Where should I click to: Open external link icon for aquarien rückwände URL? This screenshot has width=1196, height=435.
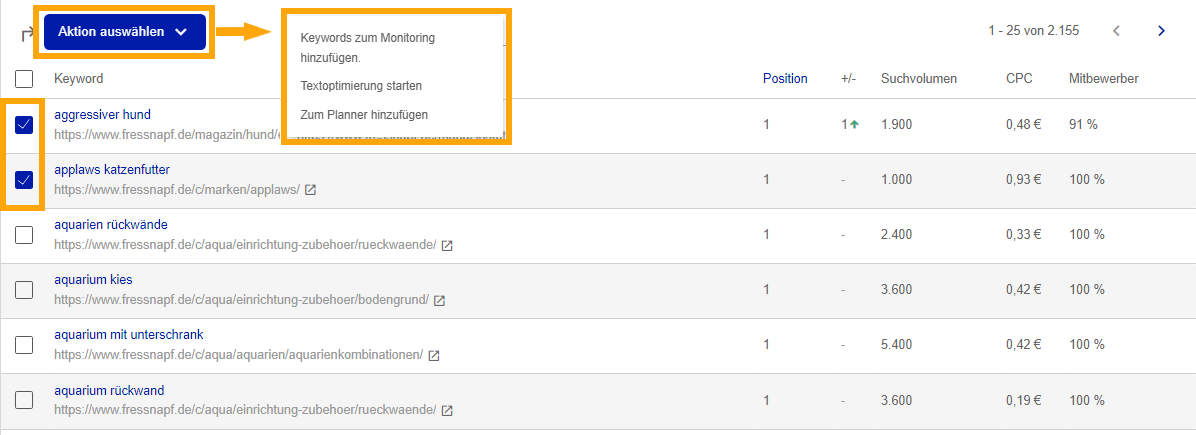click(x=447, y=246)
